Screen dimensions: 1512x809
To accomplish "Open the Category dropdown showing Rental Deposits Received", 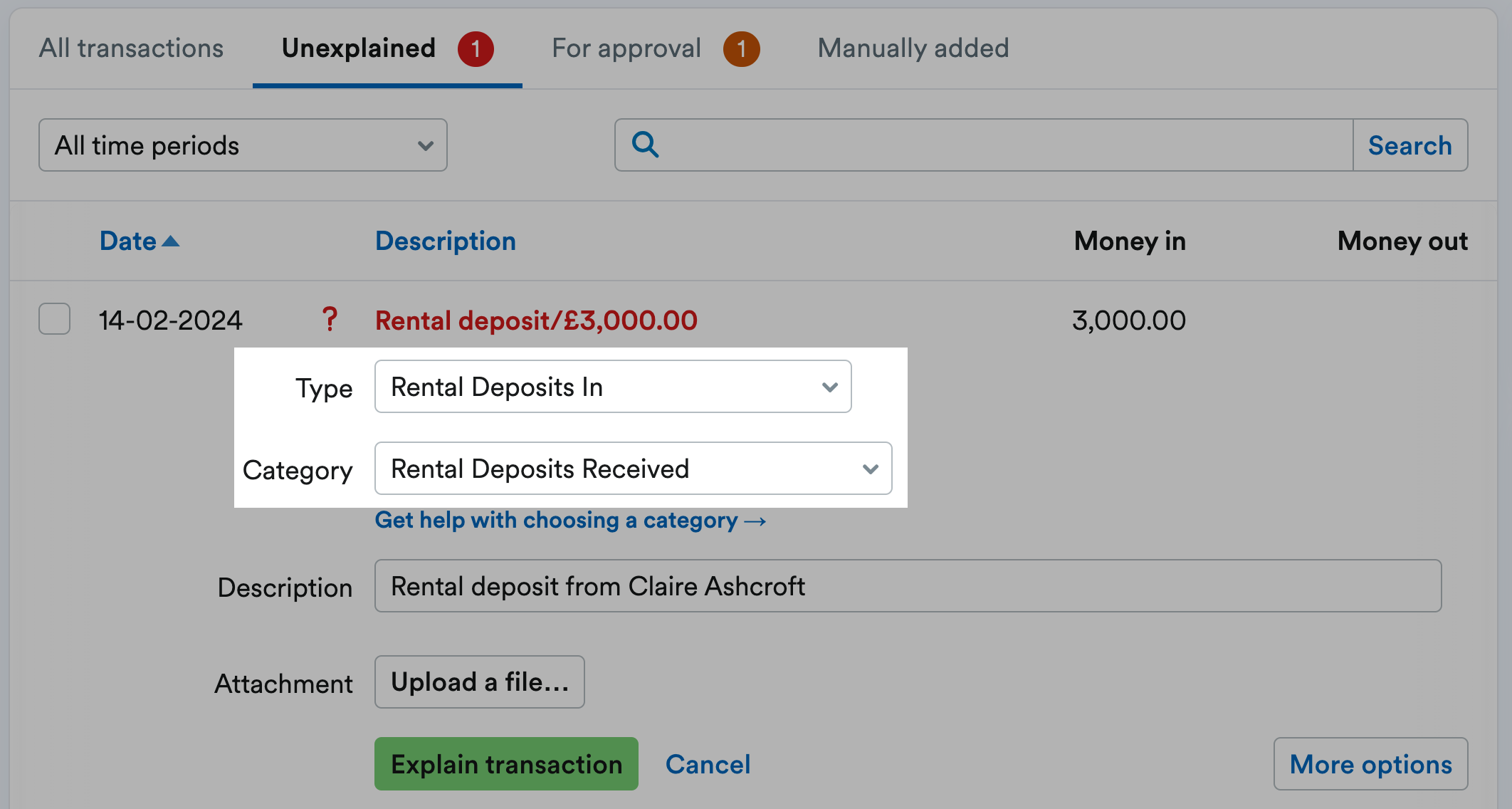I will pos(634,469).
